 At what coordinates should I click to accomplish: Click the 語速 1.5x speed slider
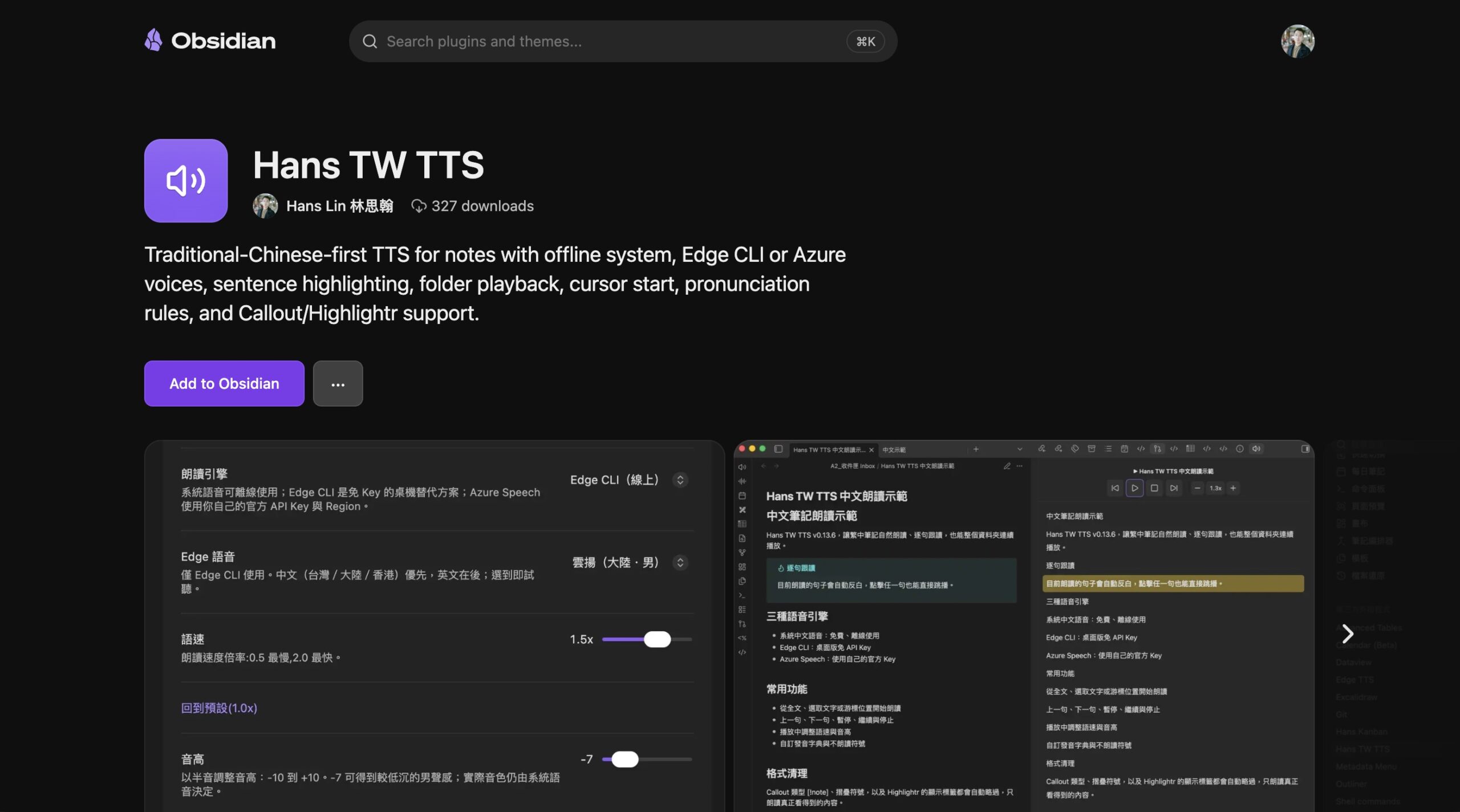coord(647,639)
